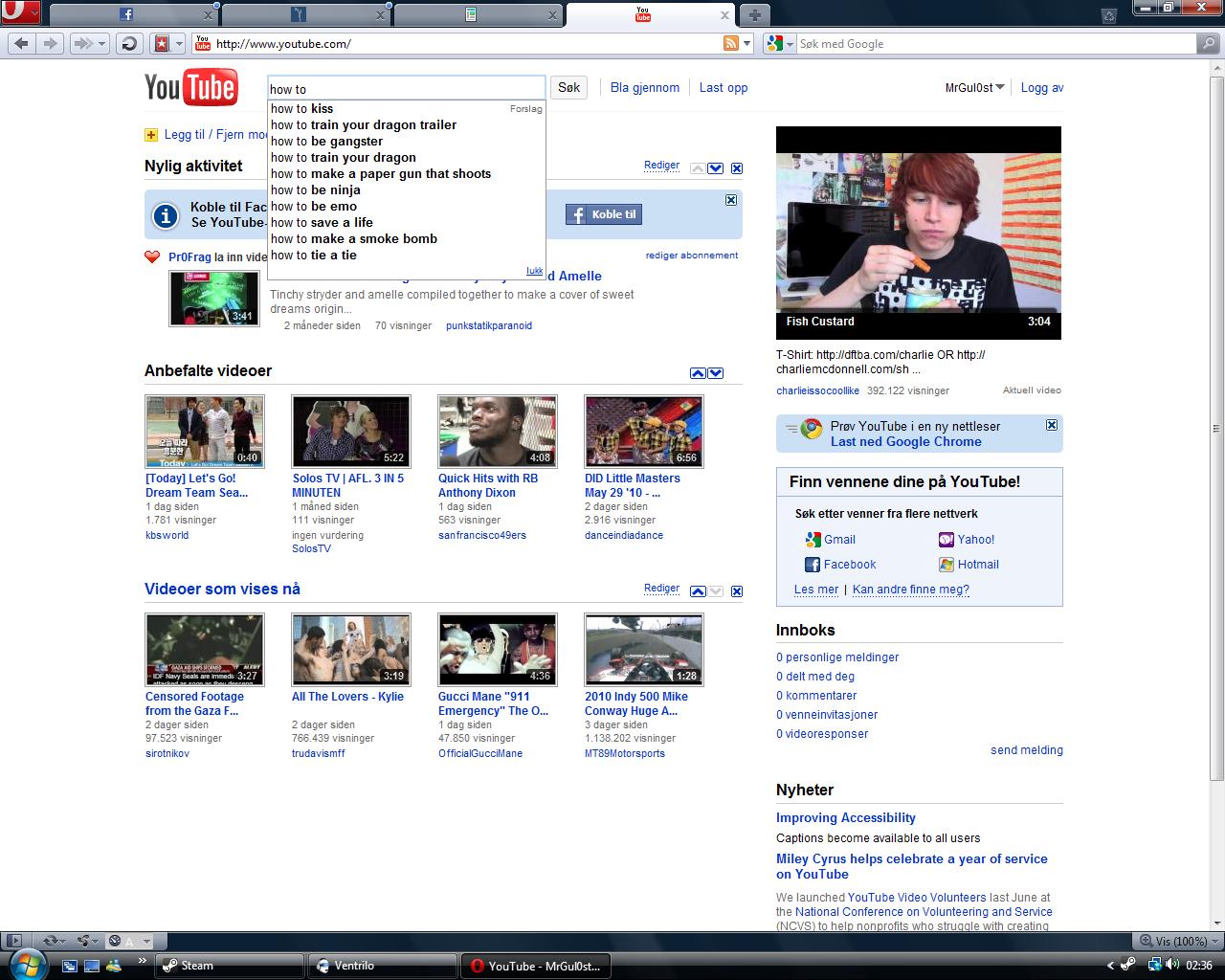This screenshot has height=980, width=1225.
Task: Move Videoer som vises nå module up
Action: click(x=698, y=591)
